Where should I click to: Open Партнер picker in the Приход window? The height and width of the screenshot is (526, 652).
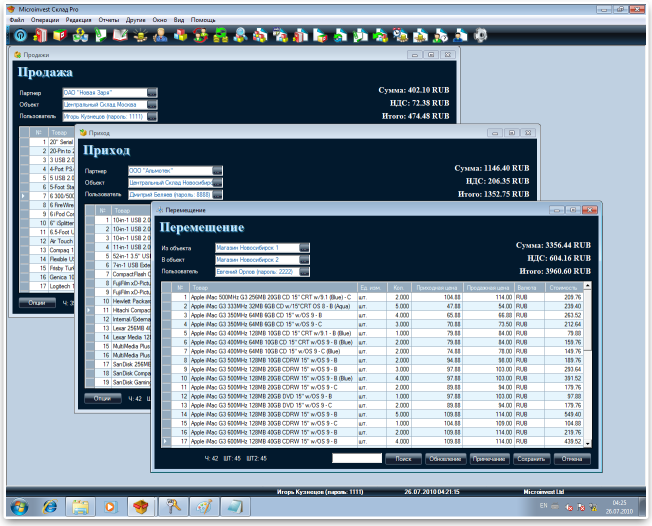tap(217, 170)
